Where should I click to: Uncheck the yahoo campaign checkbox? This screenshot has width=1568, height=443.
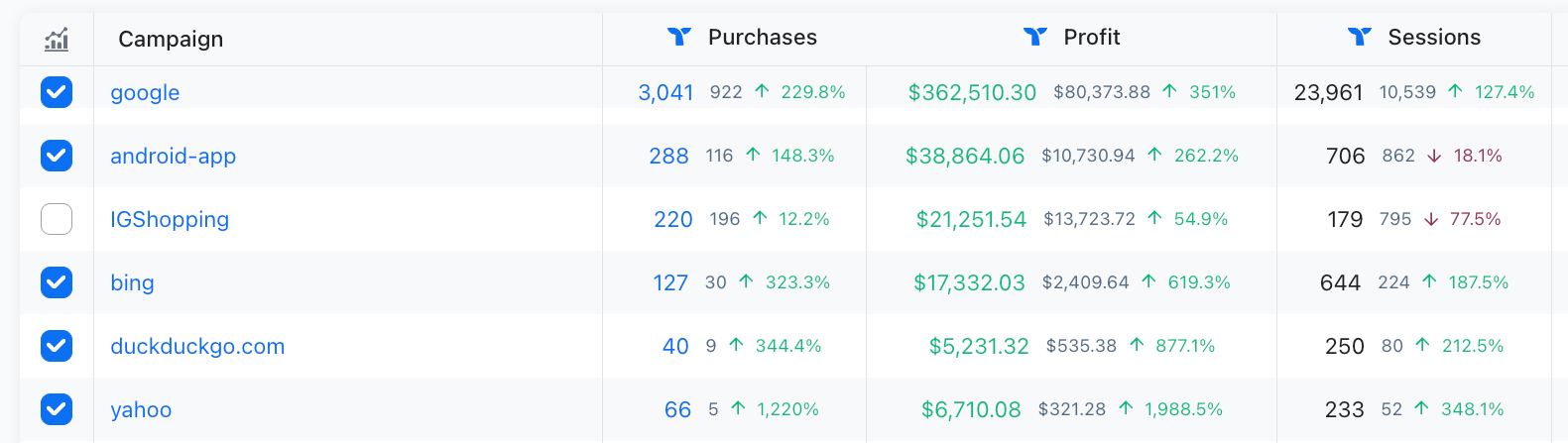57,409
